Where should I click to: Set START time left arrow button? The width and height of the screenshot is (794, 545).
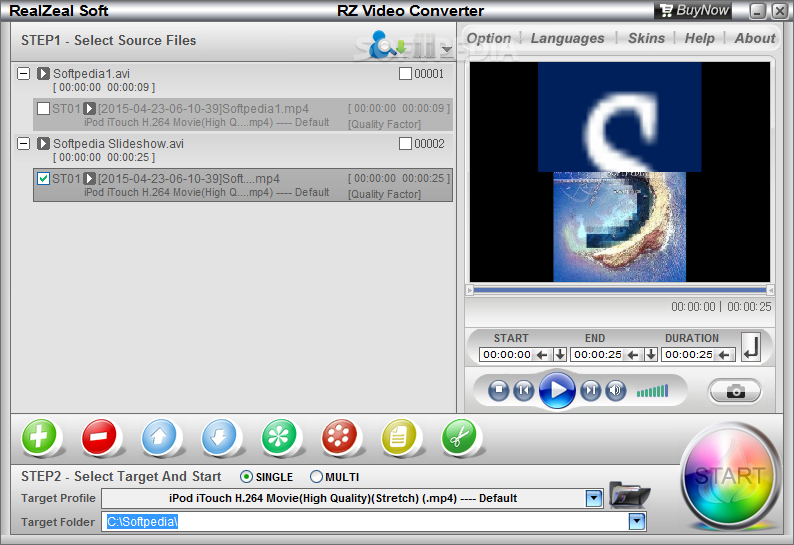pyautogui.click(x=542, y=355)
